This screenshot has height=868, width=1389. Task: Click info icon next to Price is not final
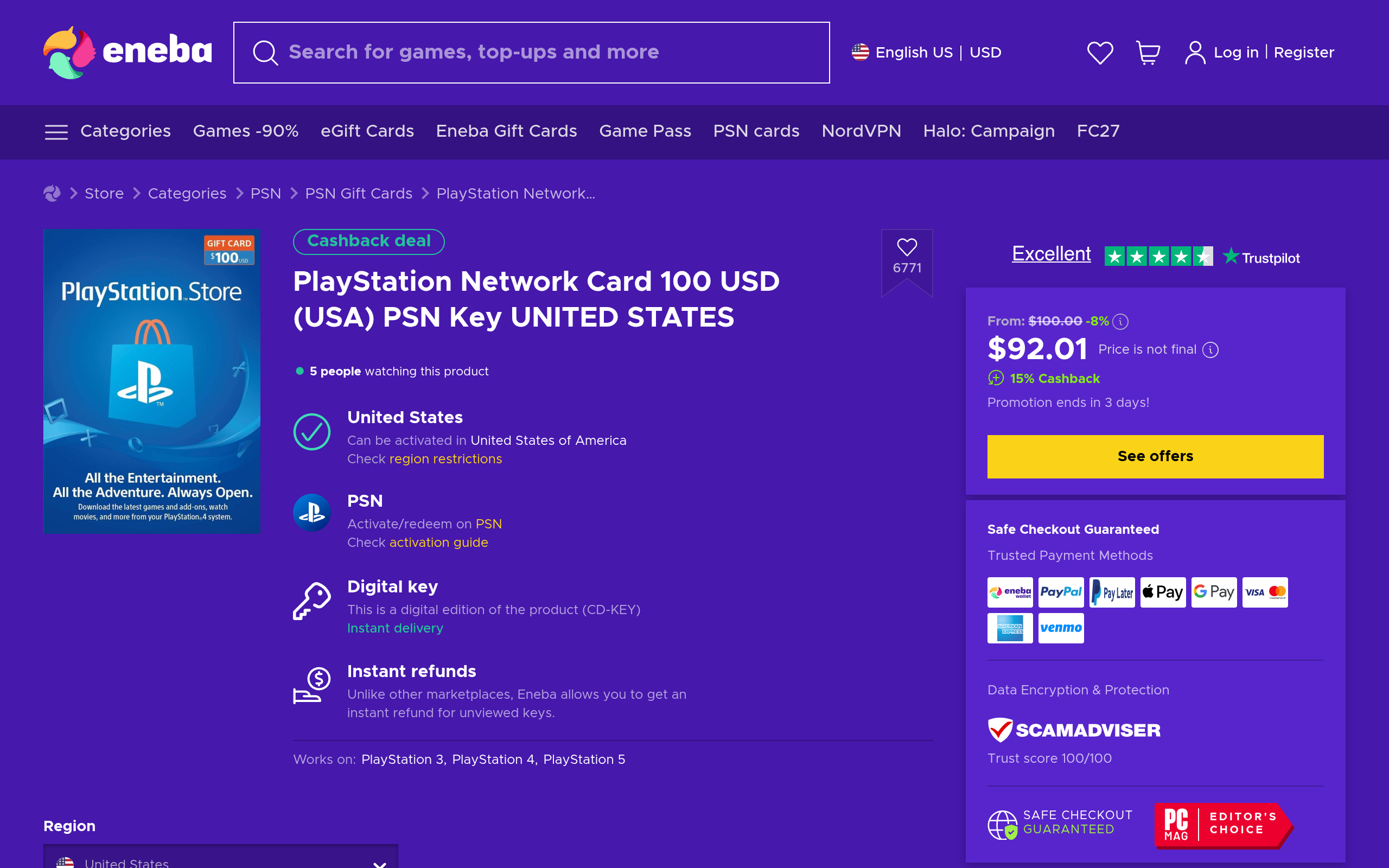coord(1210,349)
